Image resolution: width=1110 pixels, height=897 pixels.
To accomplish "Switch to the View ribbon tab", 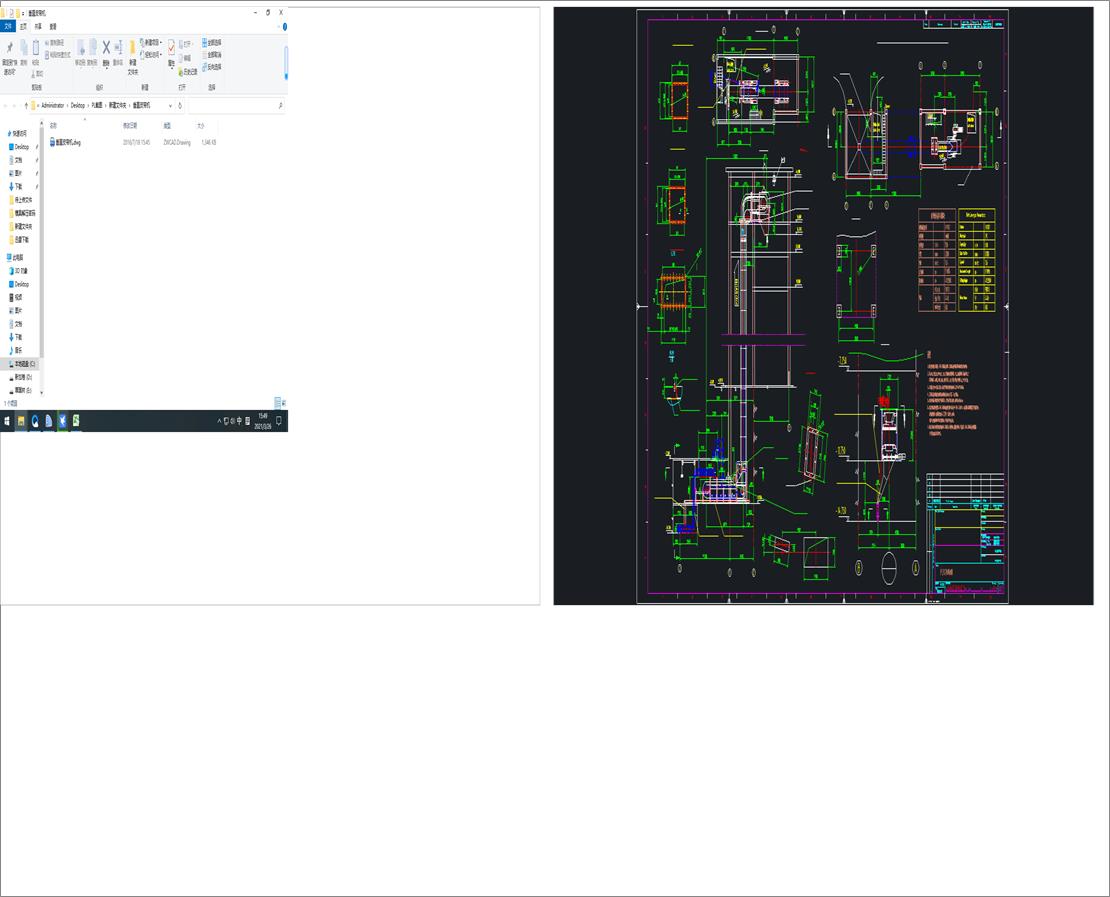I will coord(52,25).
